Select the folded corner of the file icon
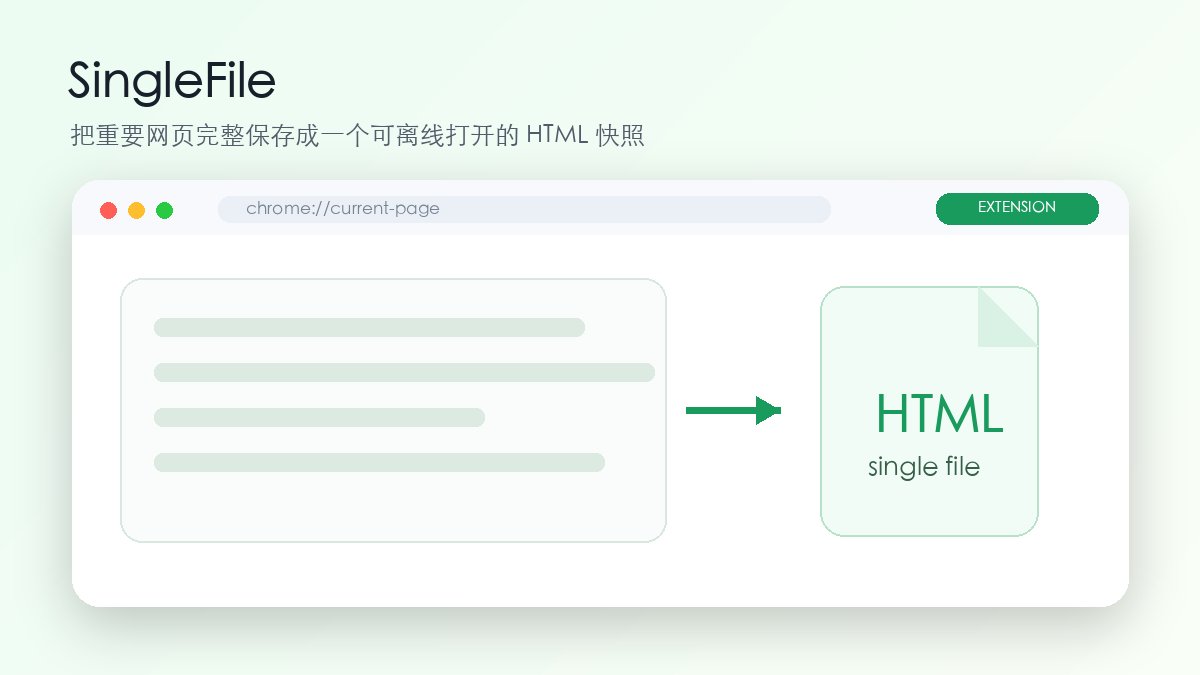 (x=1008, y=317)
